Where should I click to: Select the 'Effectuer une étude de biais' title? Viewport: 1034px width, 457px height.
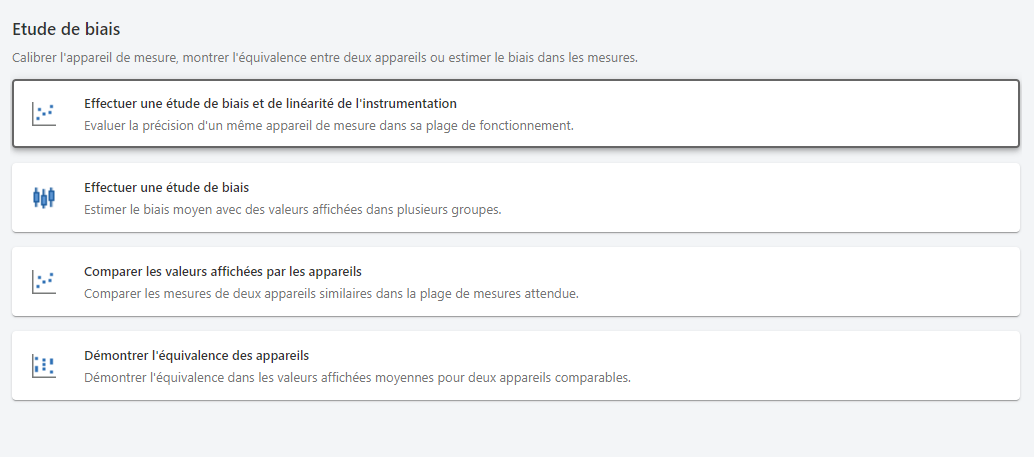coord(166,187)
